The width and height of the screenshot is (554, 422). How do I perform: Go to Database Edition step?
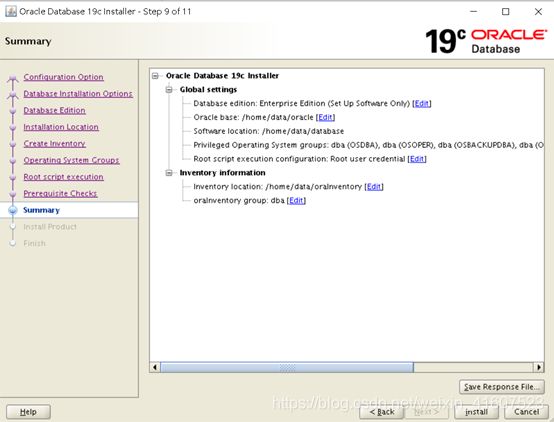(x=54, y=110)
